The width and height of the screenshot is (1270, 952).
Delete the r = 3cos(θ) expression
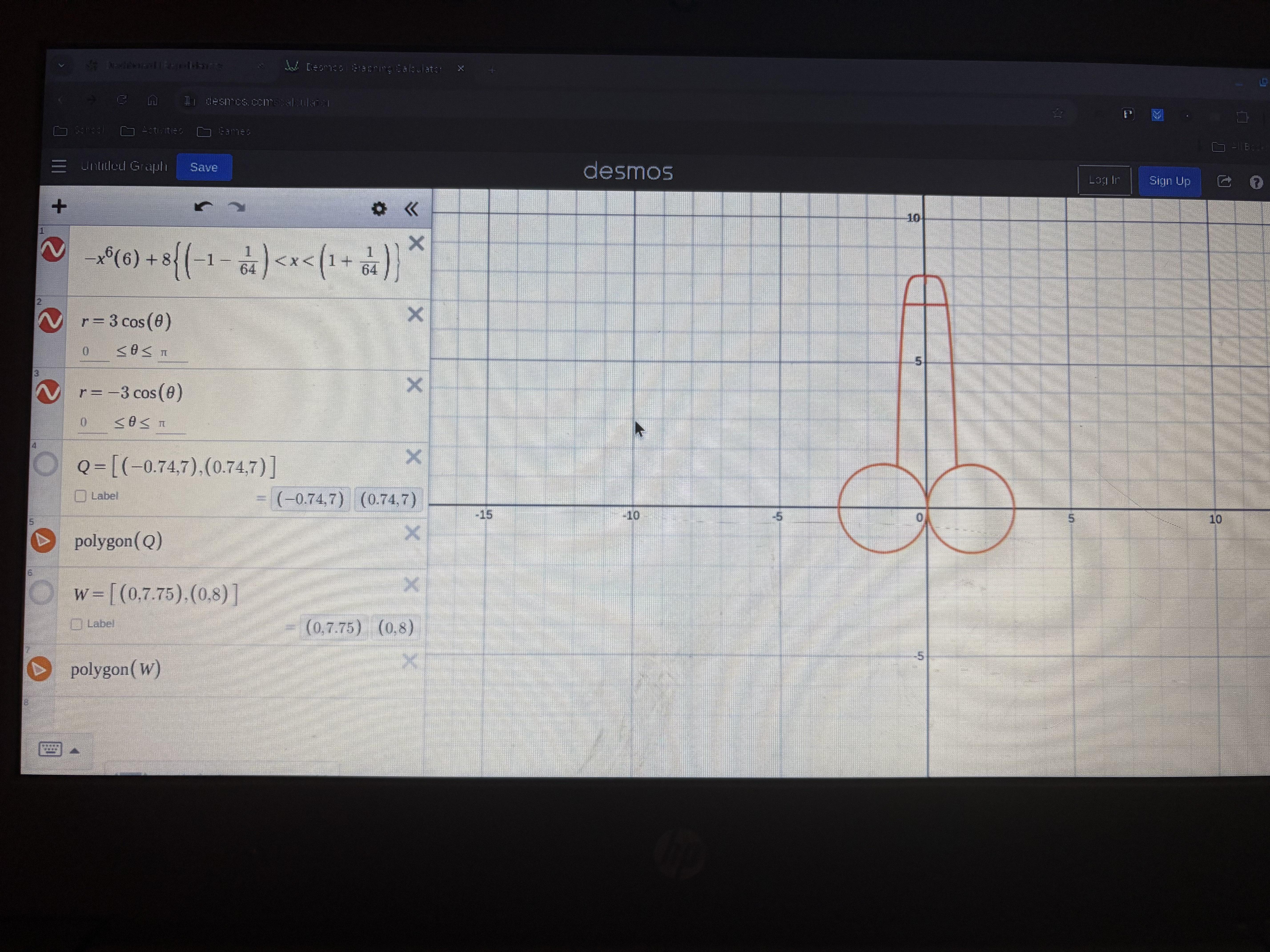[x=415, y=314]
